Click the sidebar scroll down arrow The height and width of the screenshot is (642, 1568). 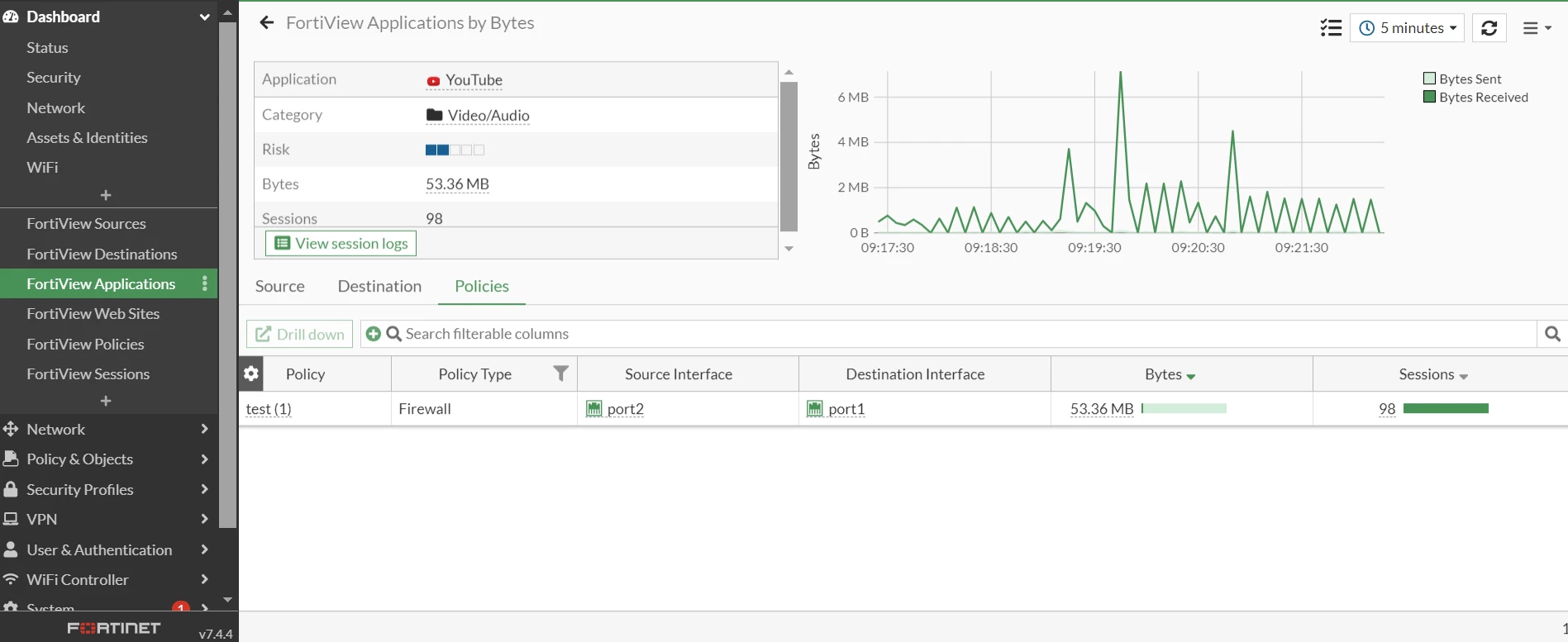[x=228, y=600]
